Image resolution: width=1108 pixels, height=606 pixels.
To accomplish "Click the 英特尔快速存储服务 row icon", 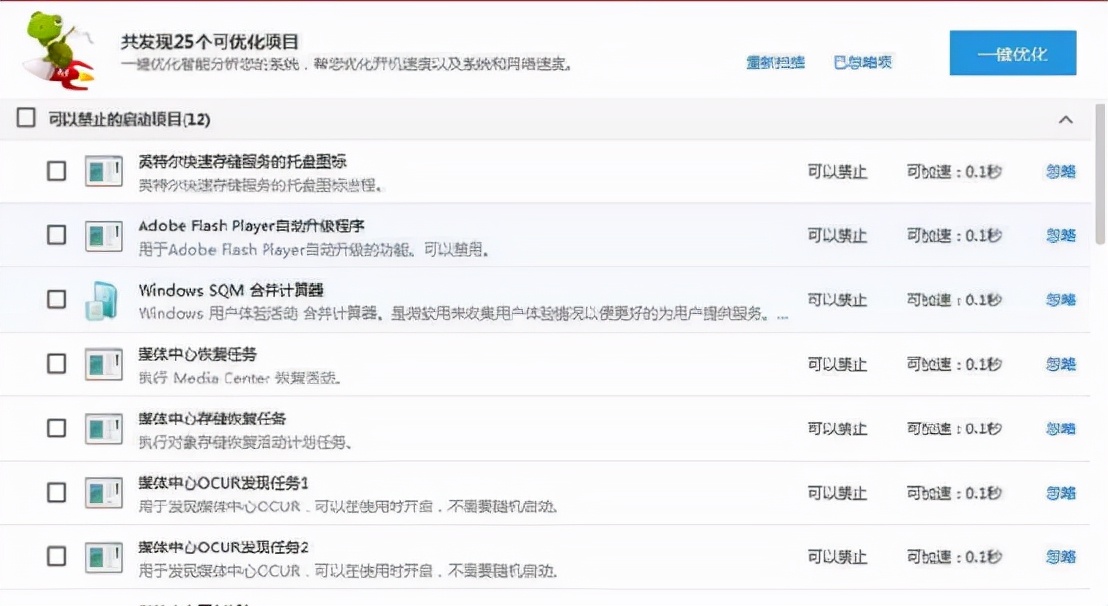I will point(102,170).
